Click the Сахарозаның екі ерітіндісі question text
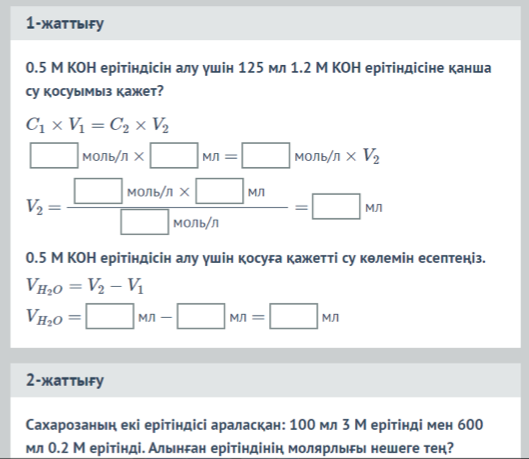The width and height of the screenshot is (529, 459). click(255, 436)
